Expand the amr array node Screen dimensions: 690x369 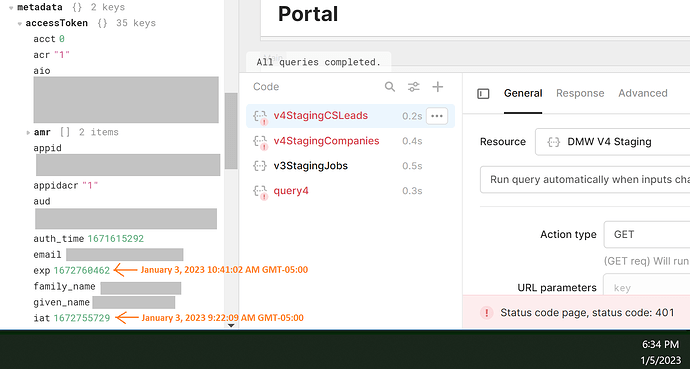(x=28, y=132)
